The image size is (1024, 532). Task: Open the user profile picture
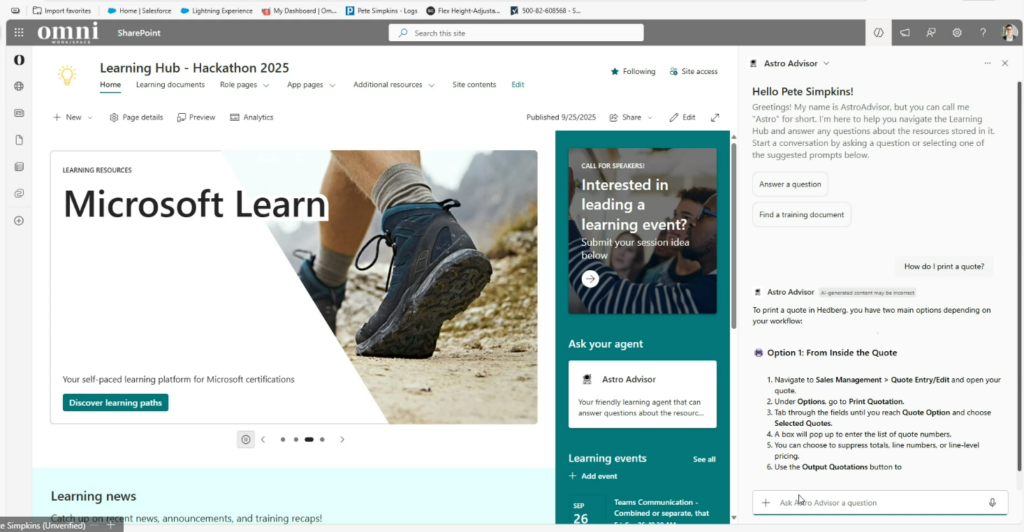[1010, 33]
